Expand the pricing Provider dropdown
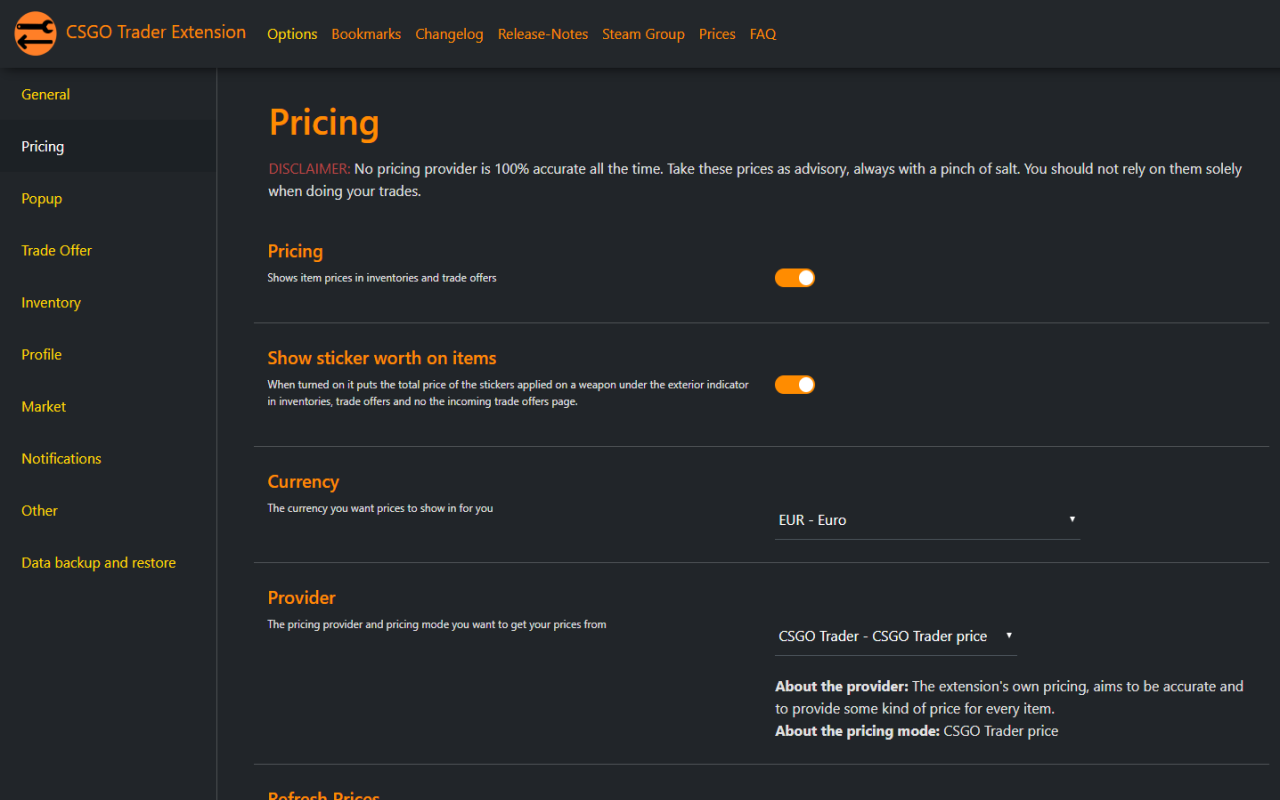This screenshot has width=1280, height=800. click(x=895, y=636)
